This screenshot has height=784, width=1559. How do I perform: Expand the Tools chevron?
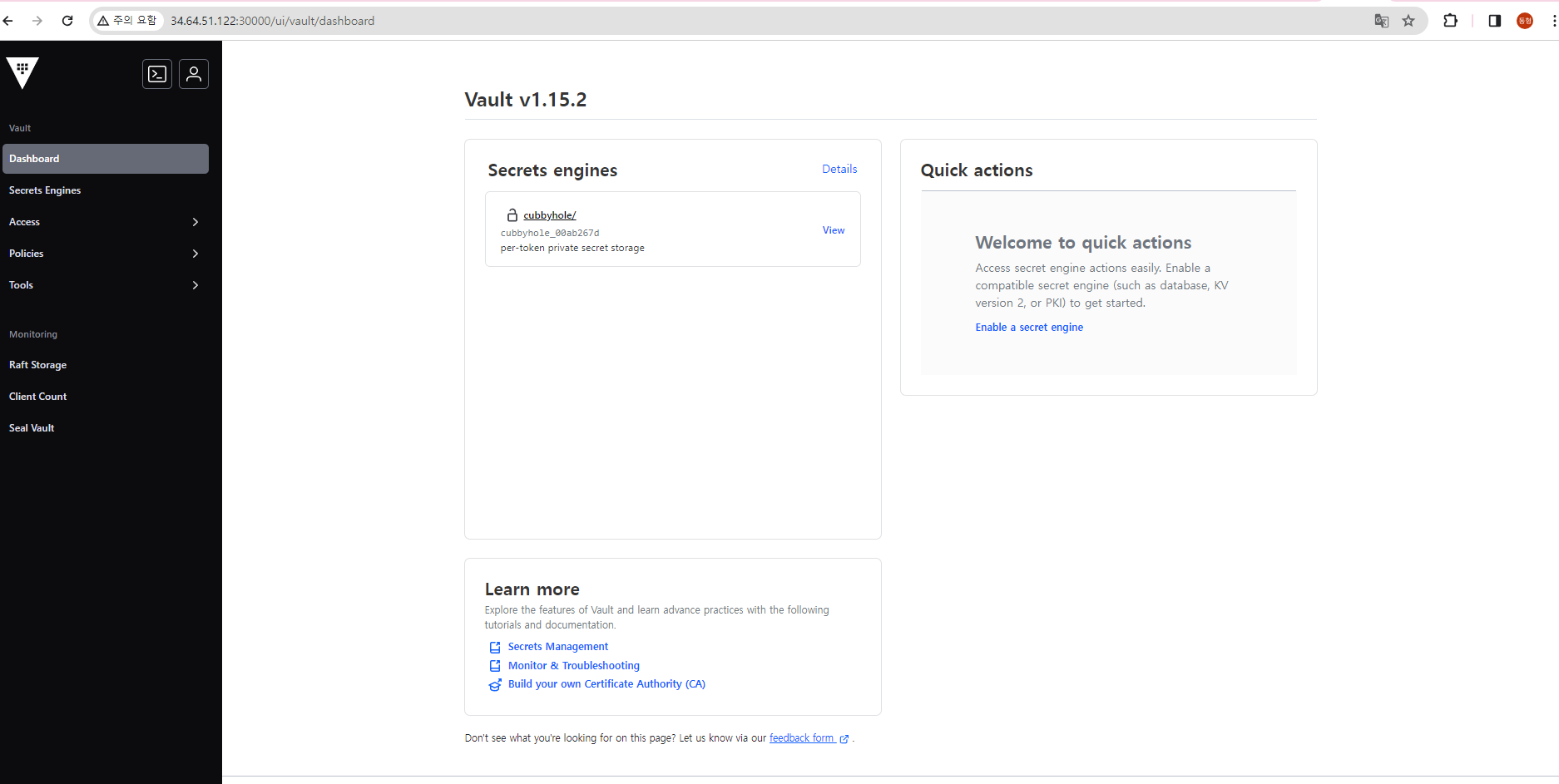[x=195, y=285]
